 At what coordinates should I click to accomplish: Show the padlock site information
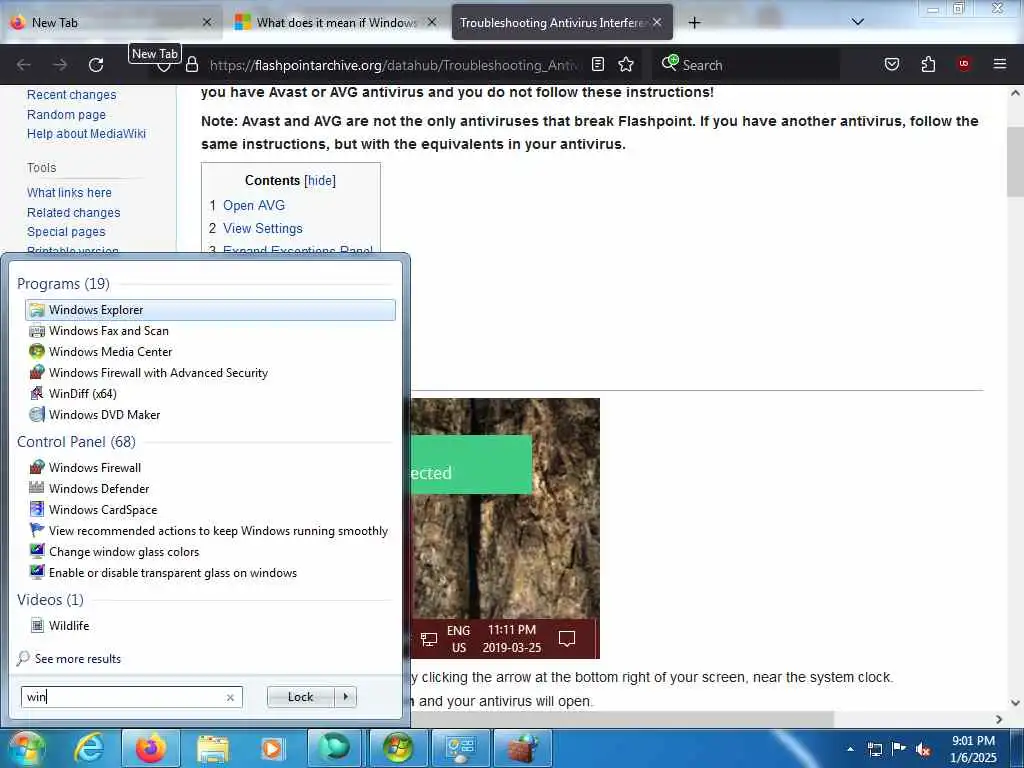[x=191, y=65]
